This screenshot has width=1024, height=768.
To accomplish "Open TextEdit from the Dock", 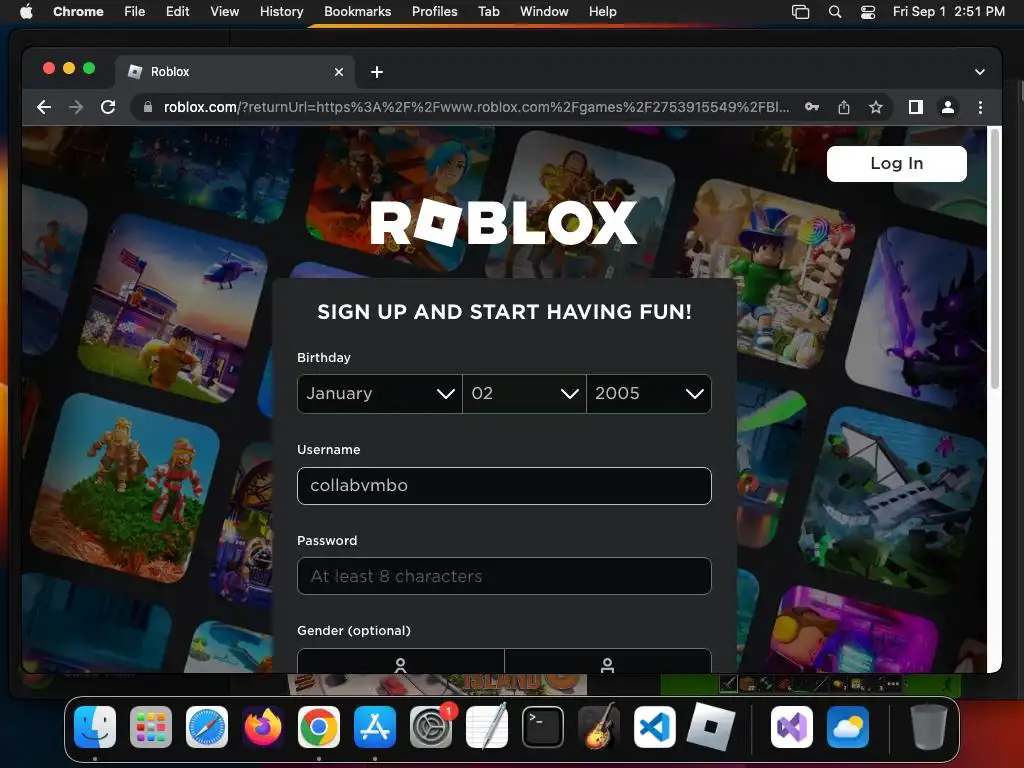I will [x=487, y=727].
